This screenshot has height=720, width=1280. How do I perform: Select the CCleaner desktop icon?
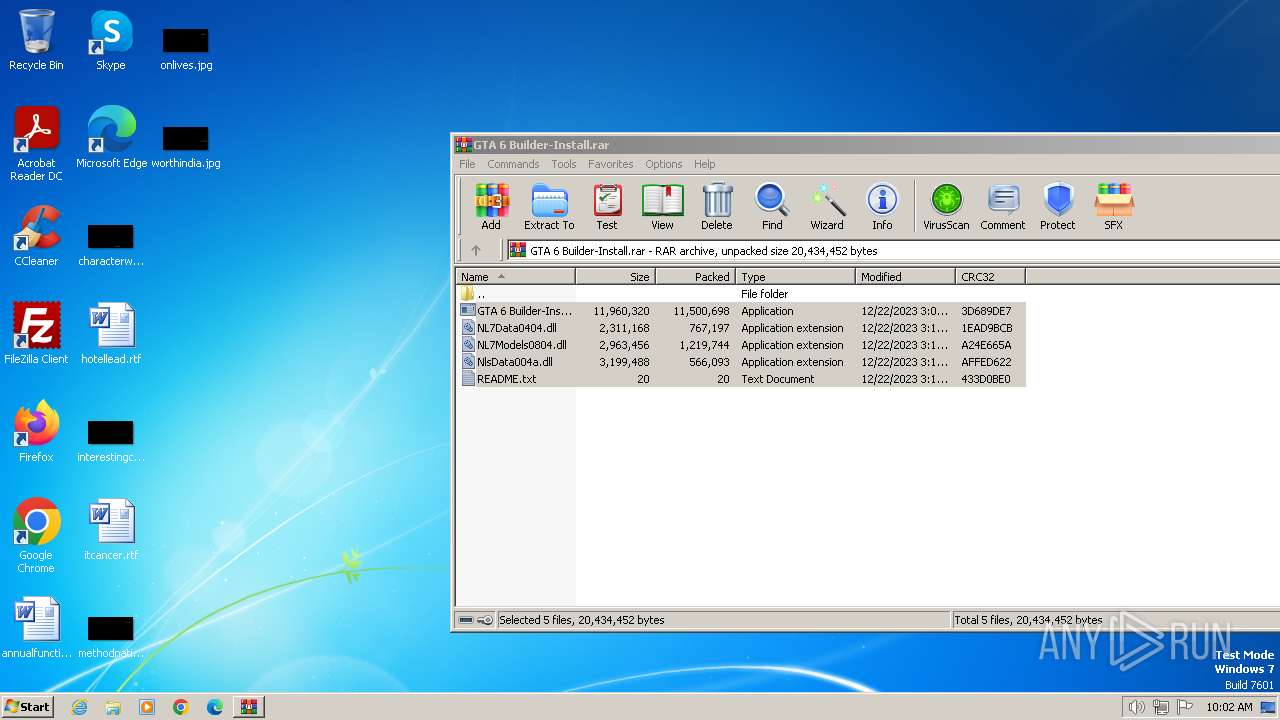[x=36, y=236]
